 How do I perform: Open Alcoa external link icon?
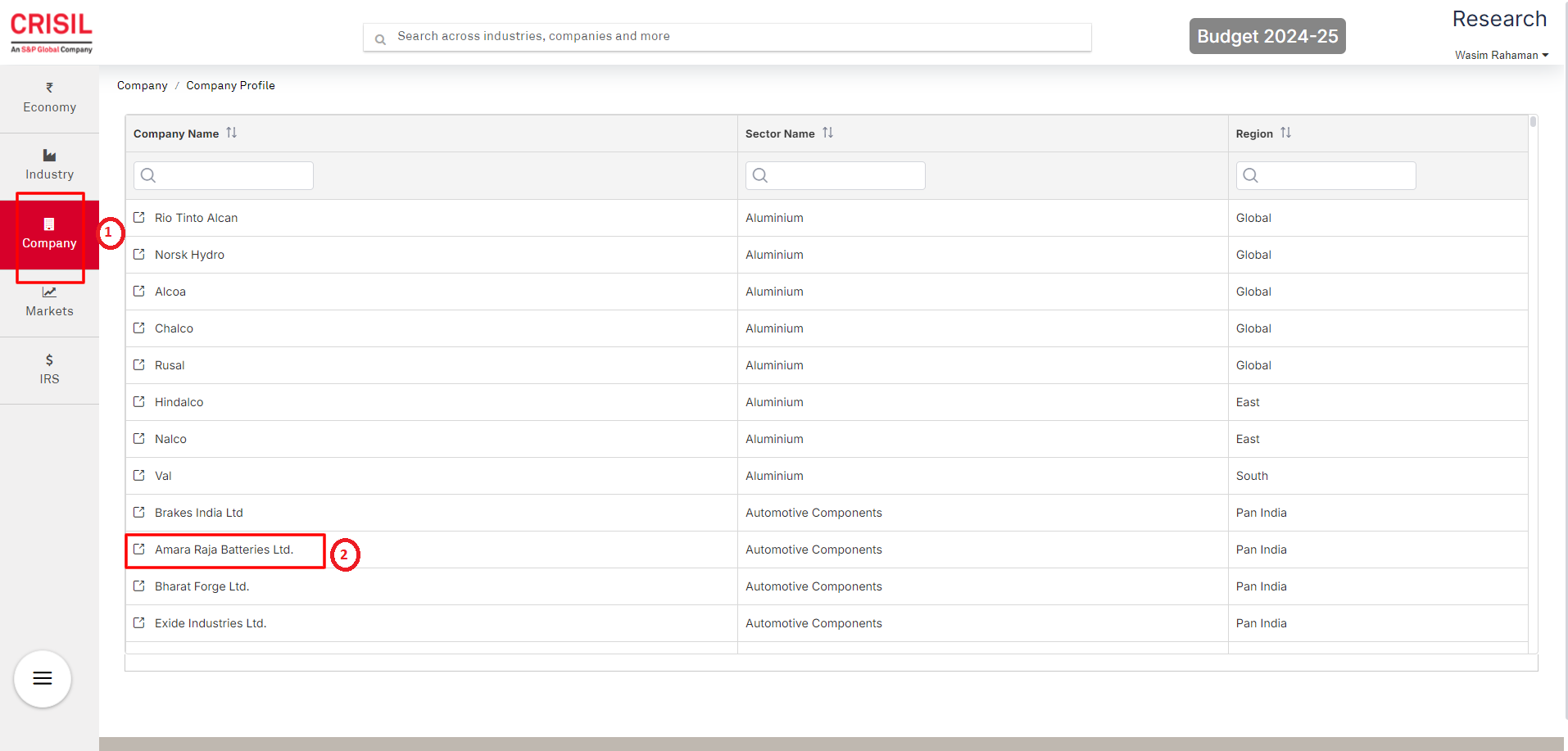[139, 291]
